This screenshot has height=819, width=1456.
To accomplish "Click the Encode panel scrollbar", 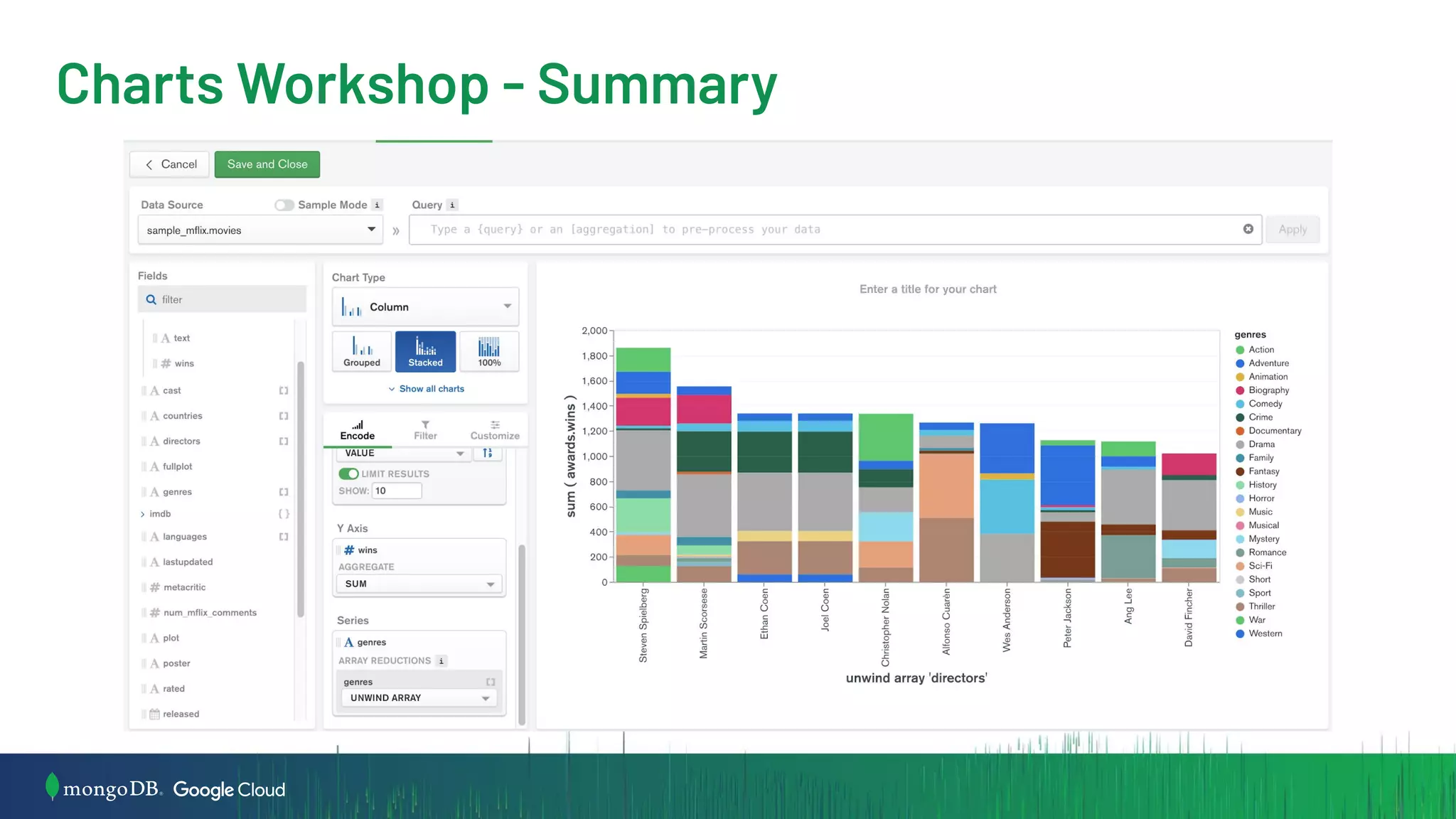I will (x=522, y=634).
